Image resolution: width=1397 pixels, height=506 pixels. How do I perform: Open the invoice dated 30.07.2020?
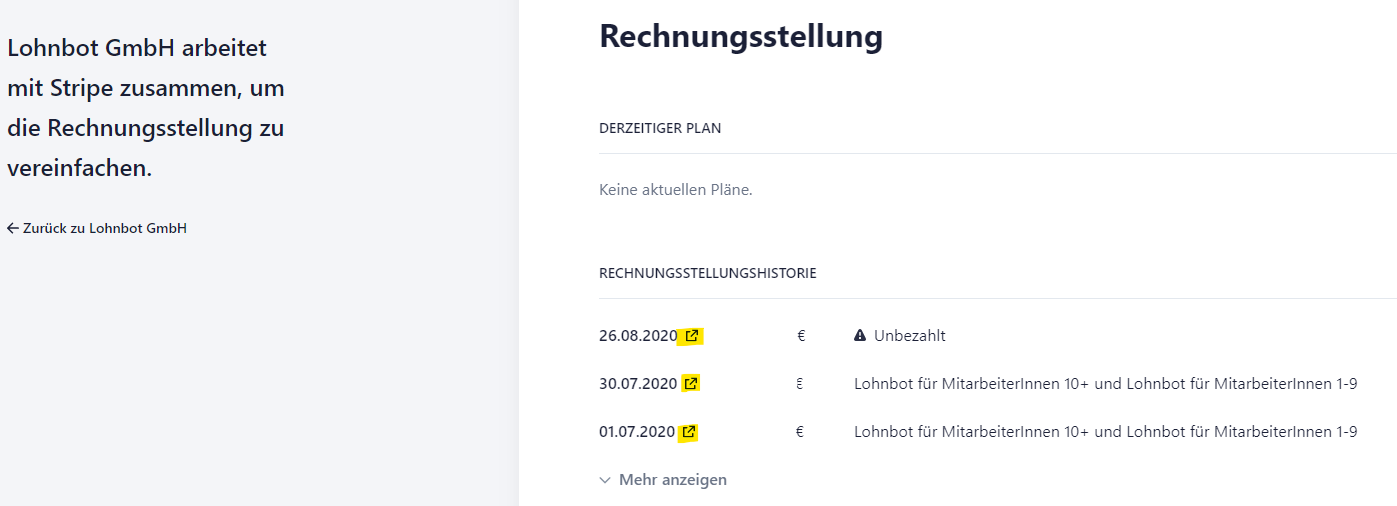[638, 383]
